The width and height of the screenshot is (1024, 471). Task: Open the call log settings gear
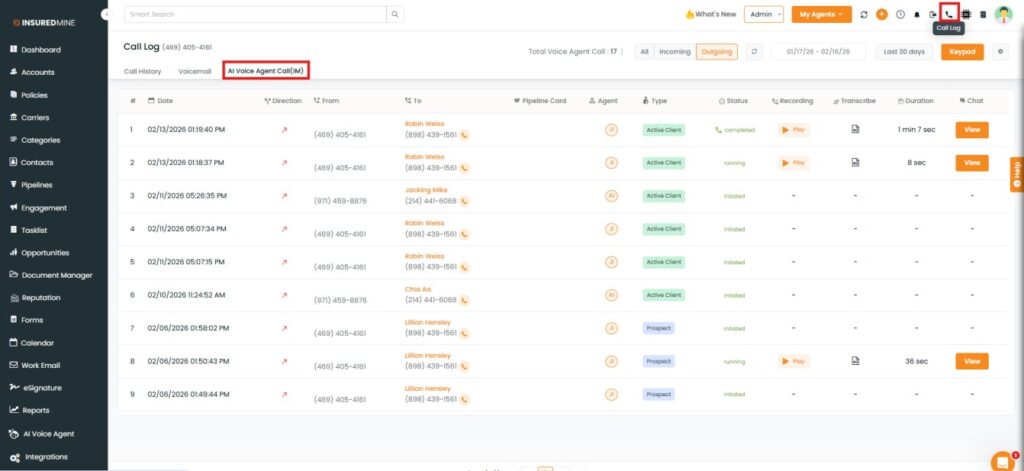[x=1000, y=52]
